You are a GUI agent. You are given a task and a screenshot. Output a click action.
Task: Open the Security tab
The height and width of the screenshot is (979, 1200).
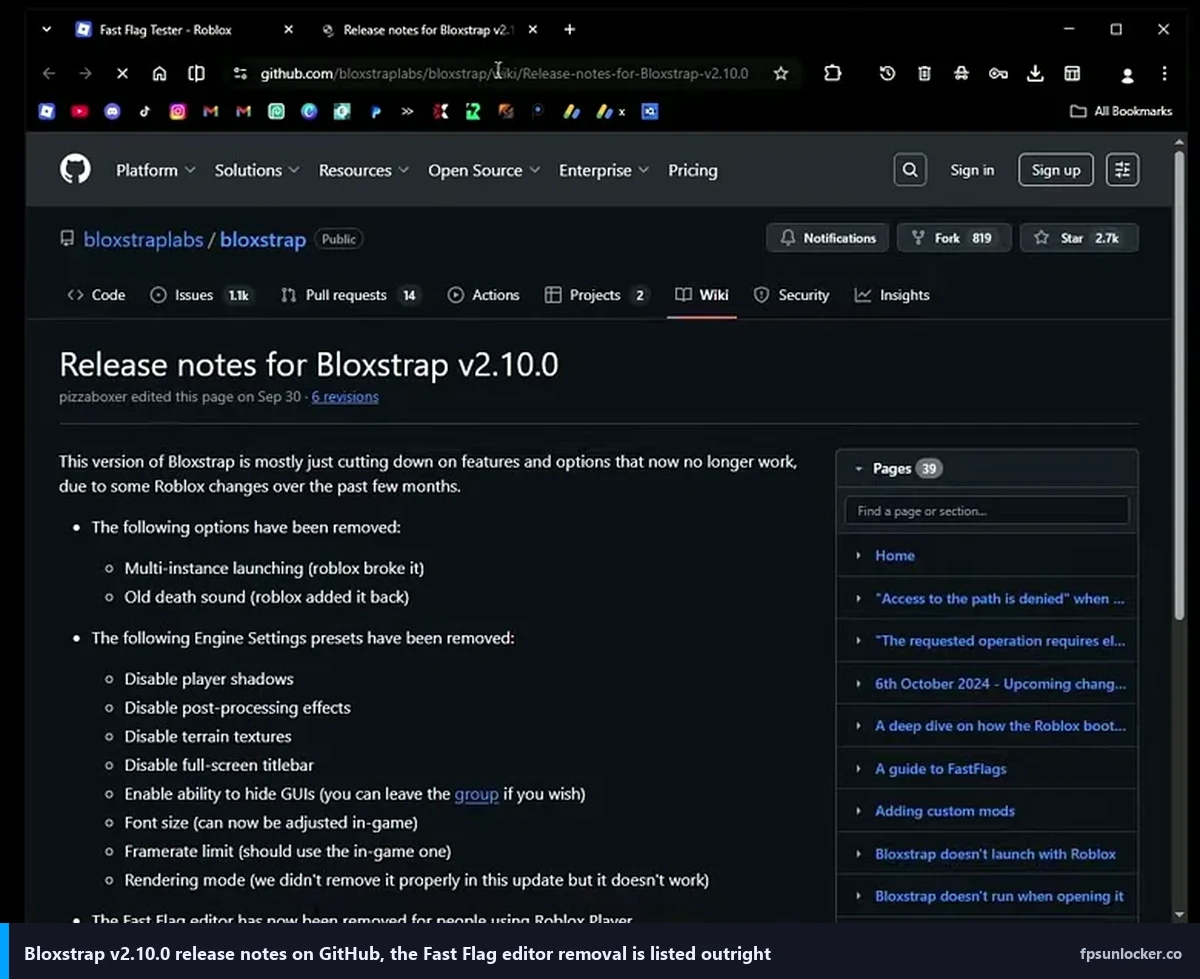click(791, 295)
